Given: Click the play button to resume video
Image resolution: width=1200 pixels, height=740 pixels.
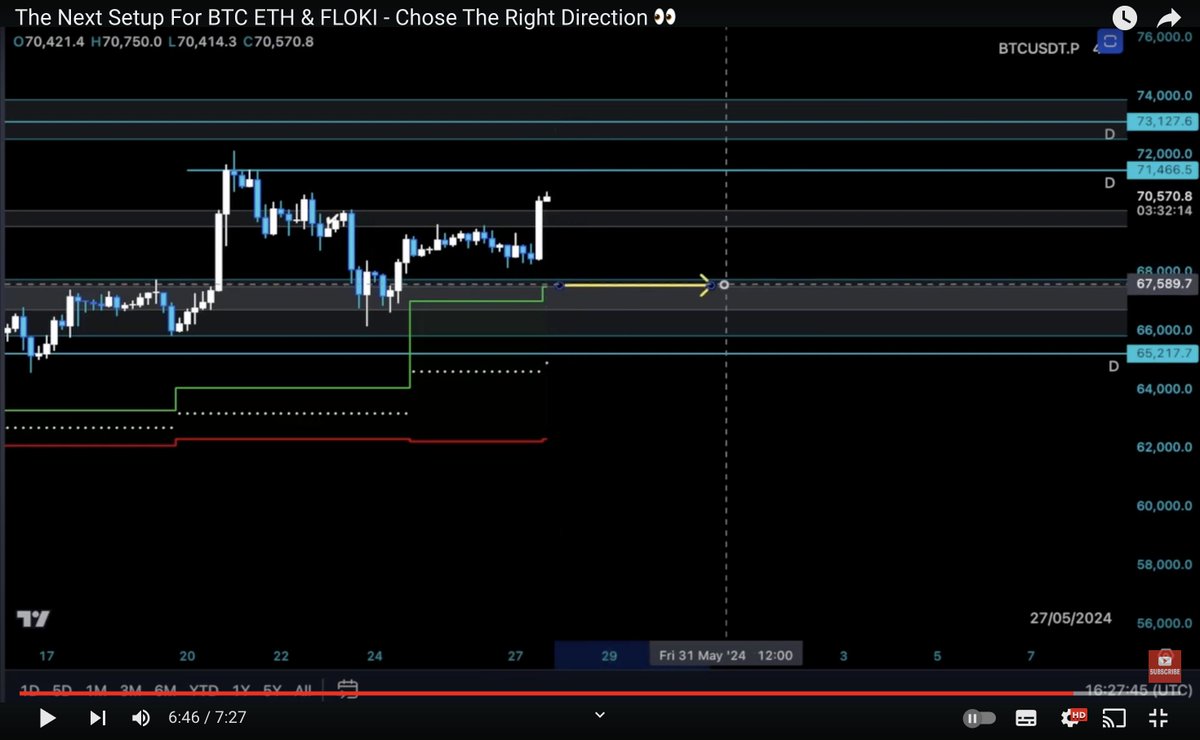Looking at the screenshot, I should [x=46, y=717].
